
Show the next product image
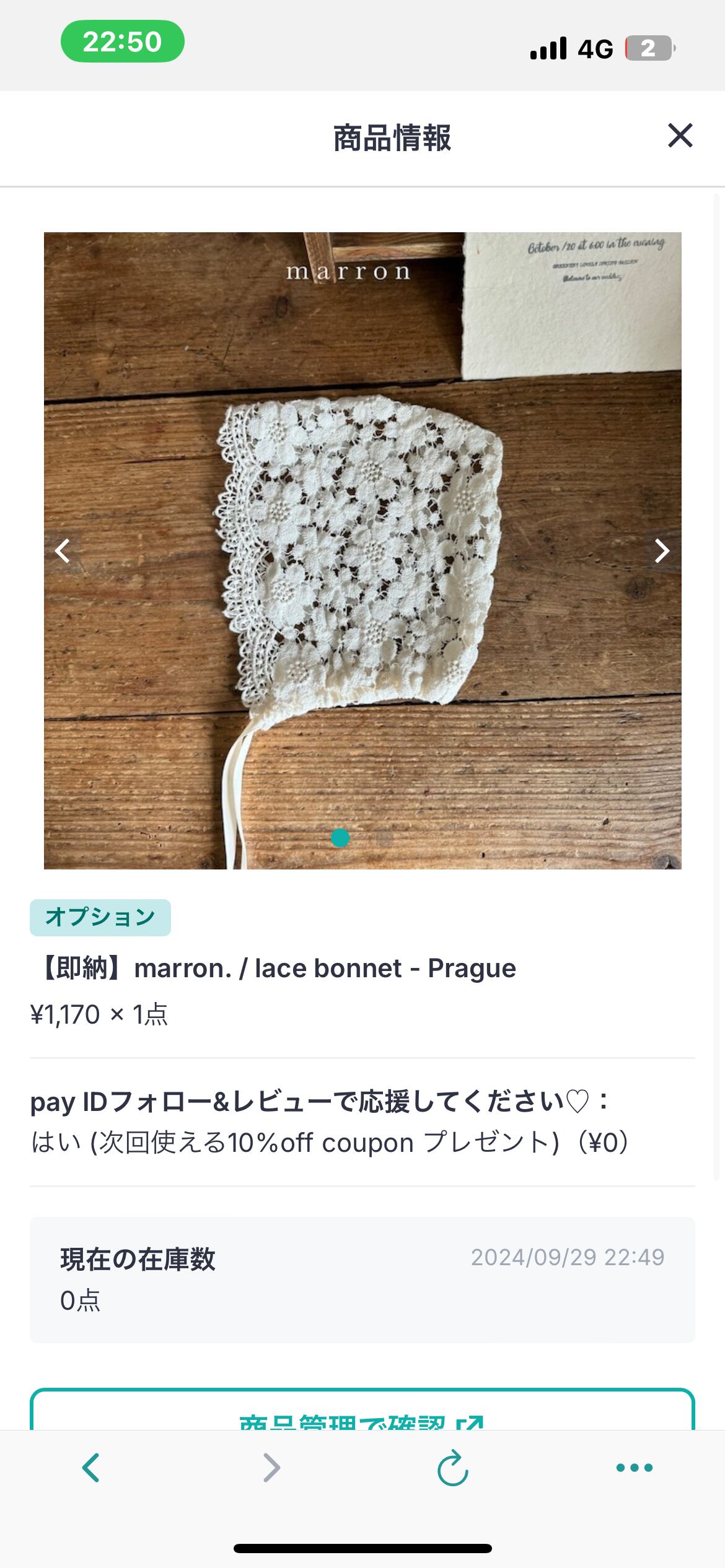tap(662, 550)
